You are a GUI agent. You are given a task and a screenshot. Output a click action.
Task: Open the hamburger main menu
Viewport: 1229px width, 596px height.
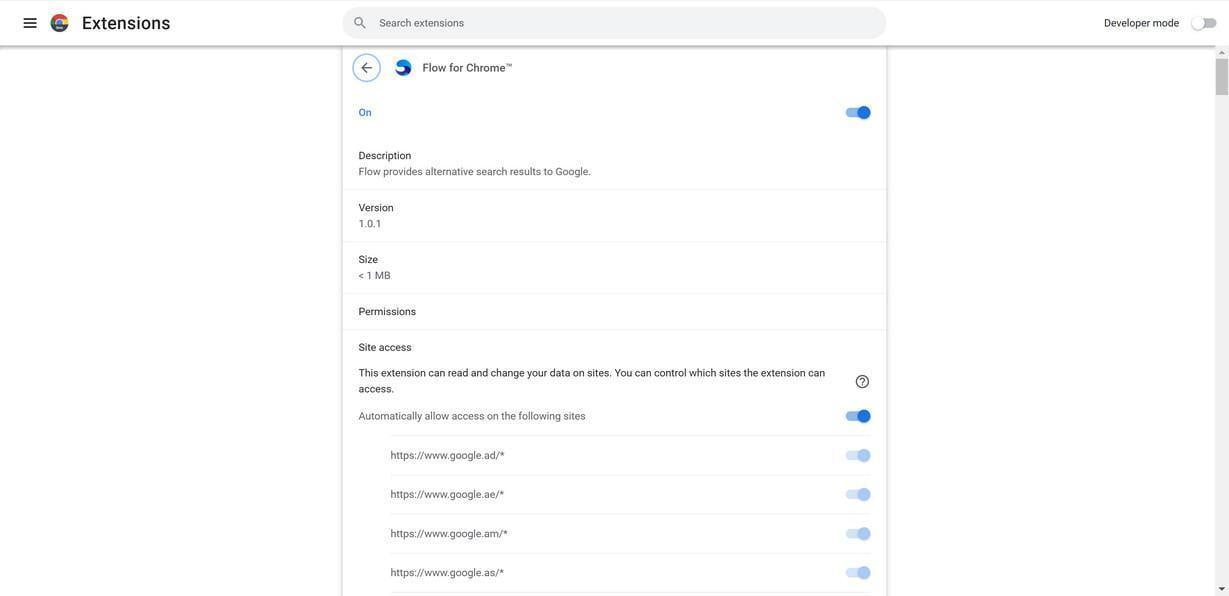tap(30, 23)
